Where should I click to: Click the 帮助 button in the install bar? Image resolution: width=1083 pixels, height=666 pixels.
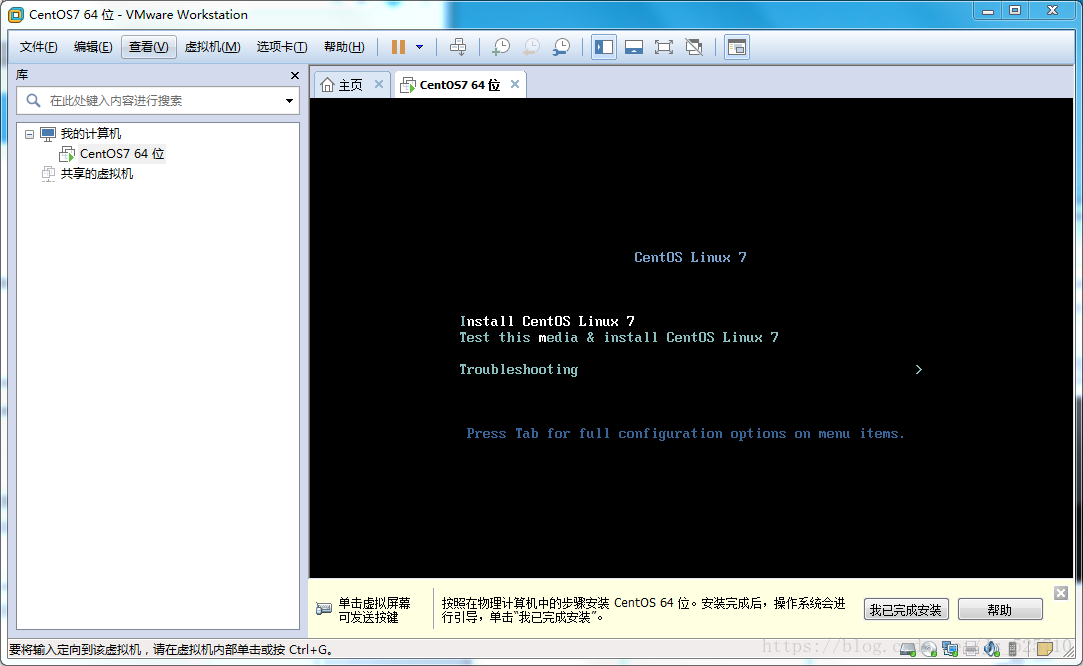click(999, 610)
